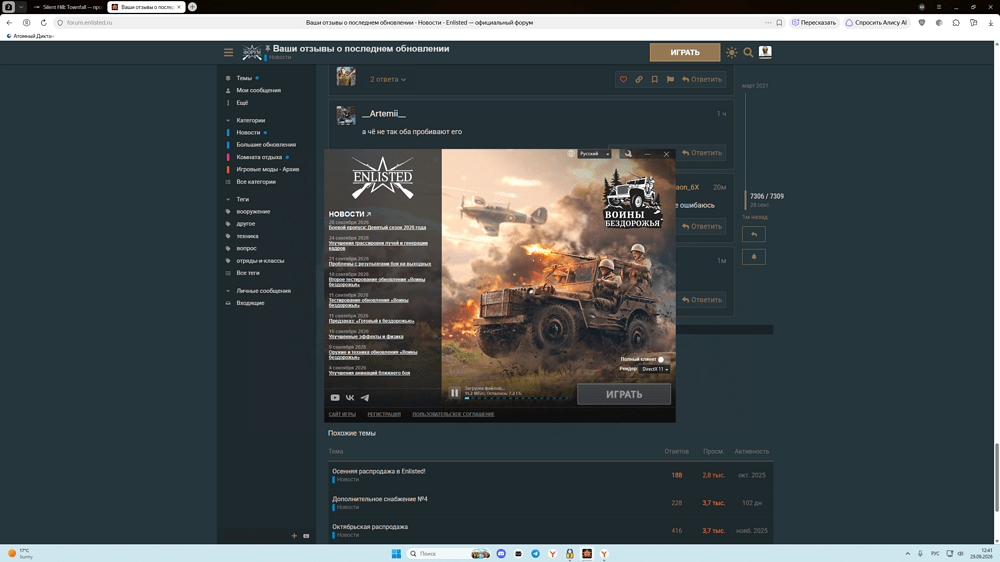Open the user avatar menu in forum header
Screen dimensions: 1000x562
[765, 52]
